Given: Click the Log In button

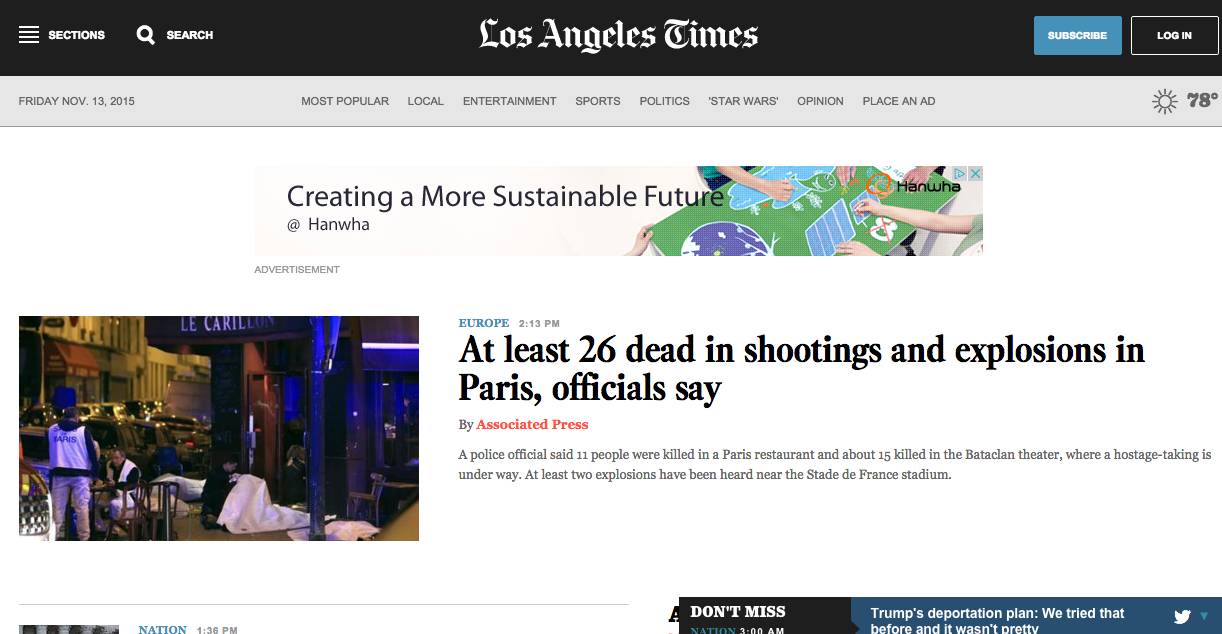Looking at the screenshot, I should coord(1174,35).
